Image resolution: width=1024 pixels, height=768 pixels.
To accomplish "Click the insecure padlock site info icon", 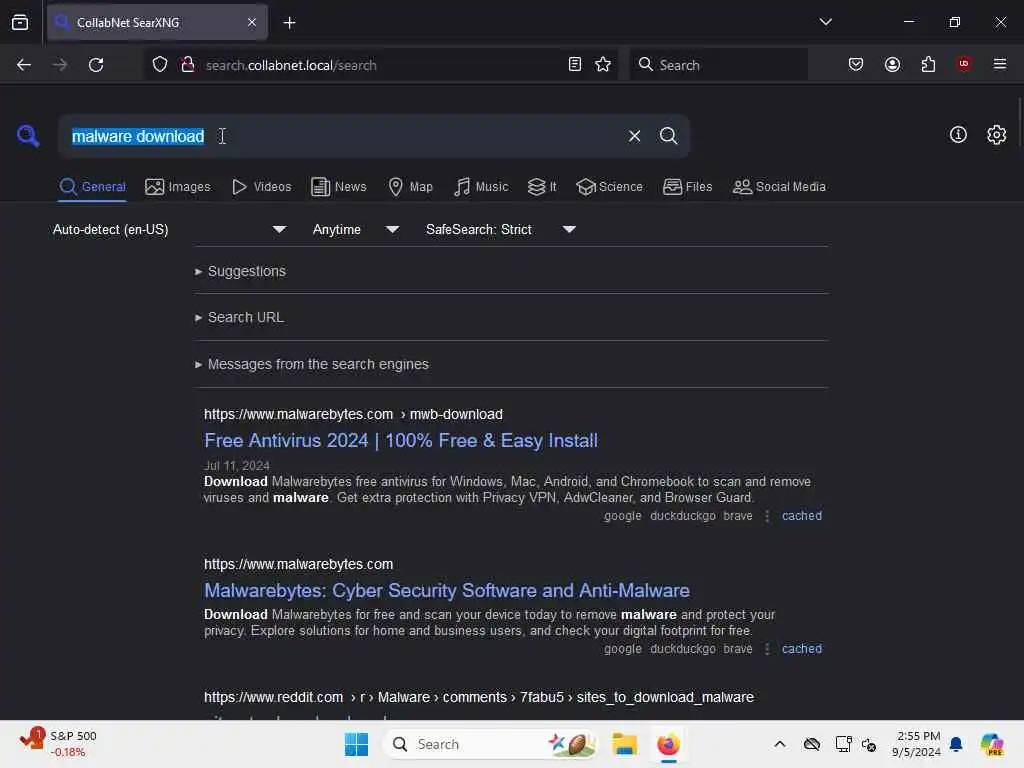I will [187, 65].
